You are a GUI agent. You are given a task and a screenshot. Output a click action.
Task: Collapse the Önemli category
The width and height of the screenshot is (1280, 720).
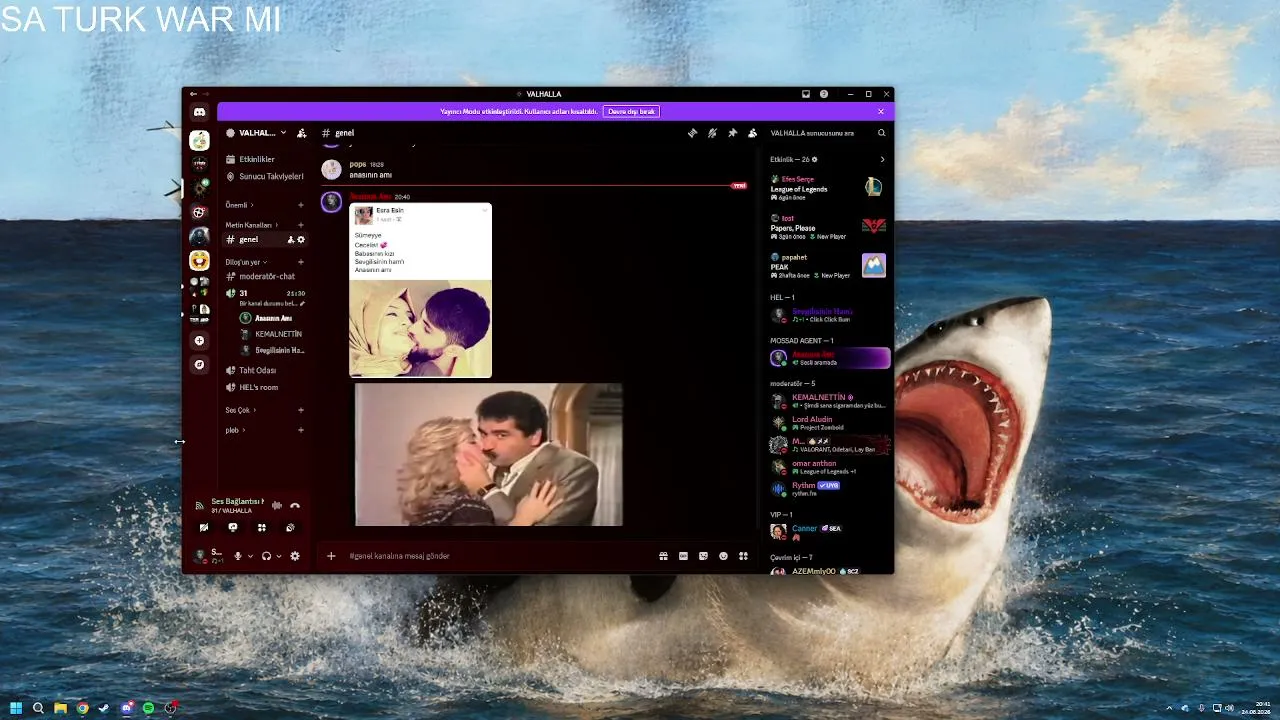(x=240, y=205)
